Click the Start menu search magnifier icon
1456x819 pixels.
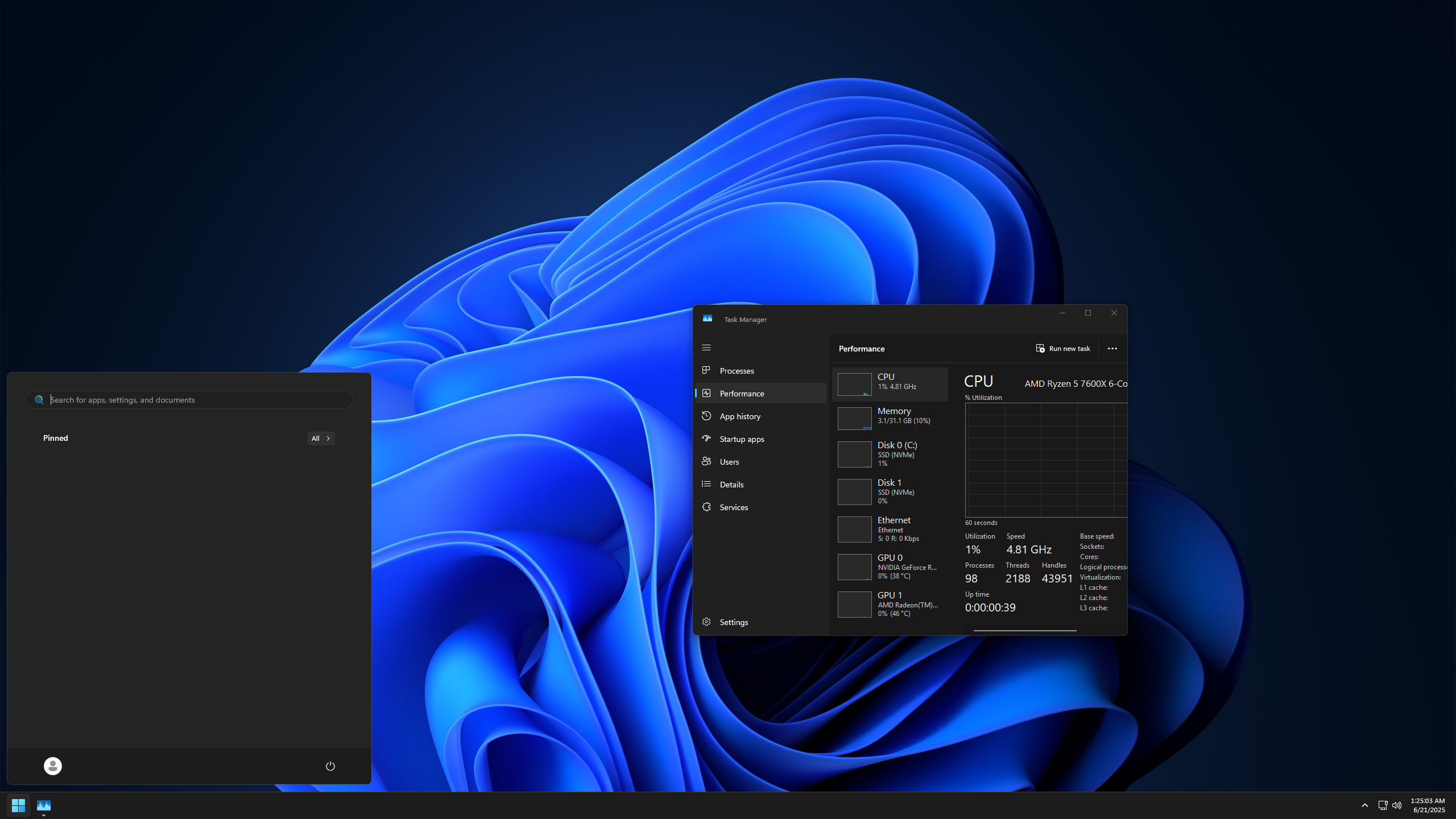tap(39, 400)
